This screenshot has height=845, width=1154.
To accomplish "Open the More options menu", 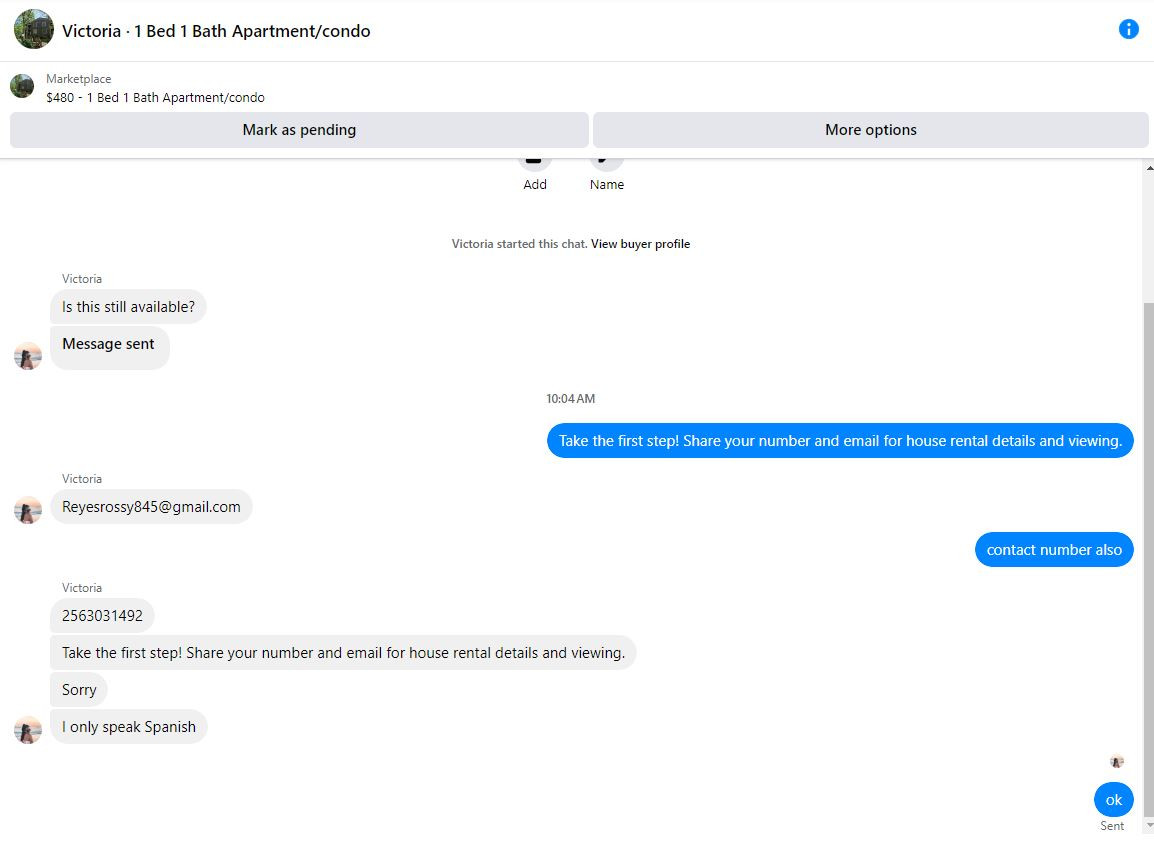I will [870, 130].
